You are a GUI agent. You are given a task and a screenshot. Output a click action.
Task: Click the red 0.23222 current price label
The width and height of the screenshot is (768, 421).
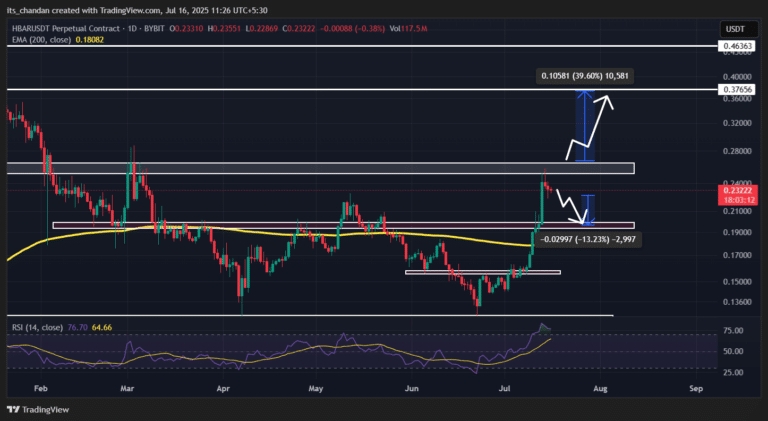click(737, 188)
